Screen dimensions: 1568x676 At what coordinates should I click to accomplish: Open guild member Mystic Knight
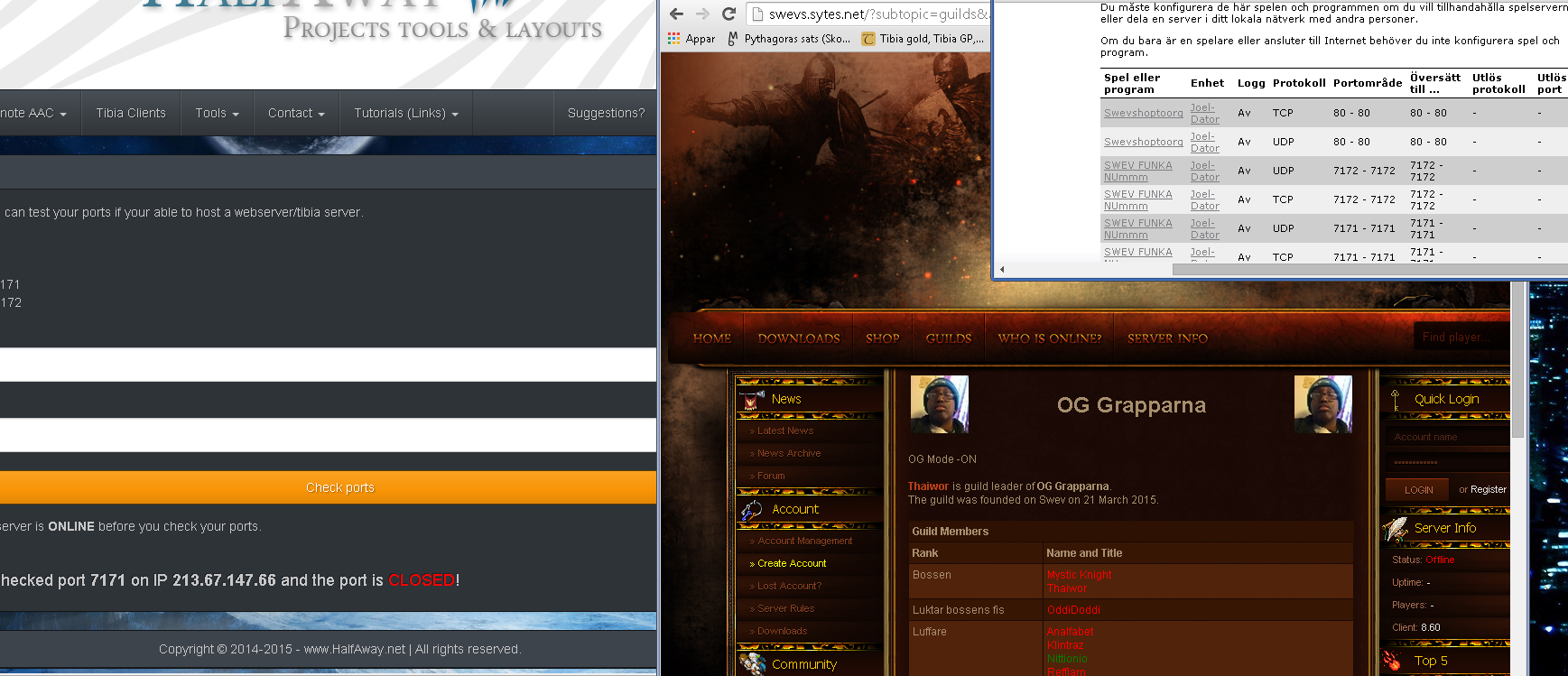[1079, 575]
